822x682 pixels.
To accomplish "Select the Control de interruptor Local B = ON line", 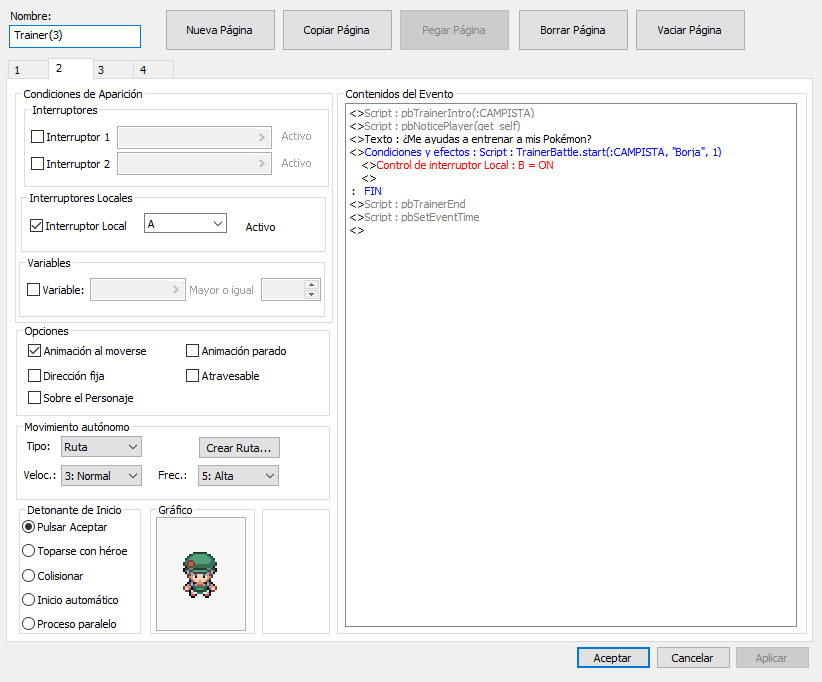I will coord(457,165).
